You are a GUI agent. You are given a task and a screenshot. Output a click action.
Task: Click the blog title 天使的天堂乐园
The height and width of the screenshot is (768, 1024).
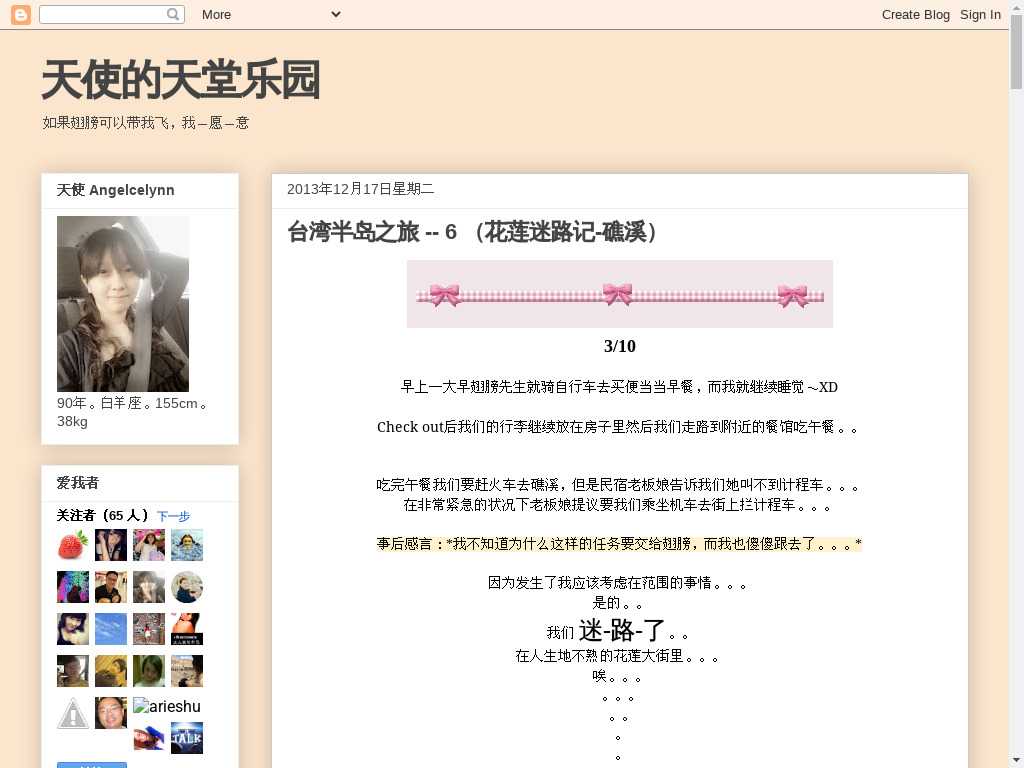(x=181, y=80)
